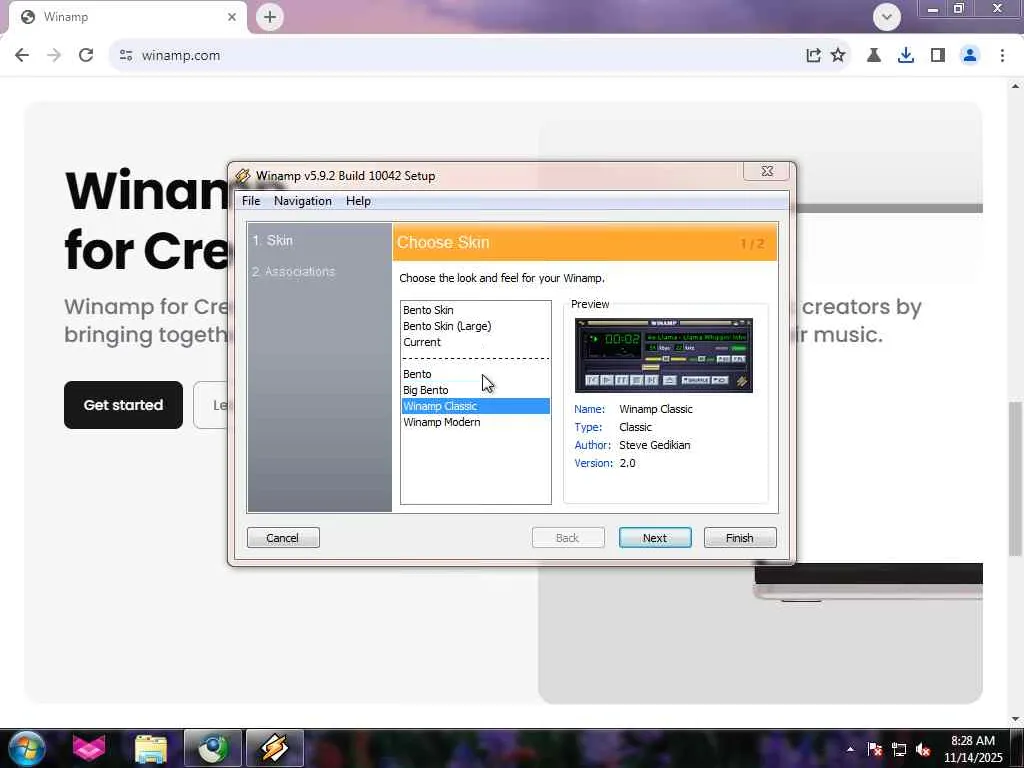Open the File menu in Winamp Setup
This screenshot has width=1024, height=768.
point(251,201)
